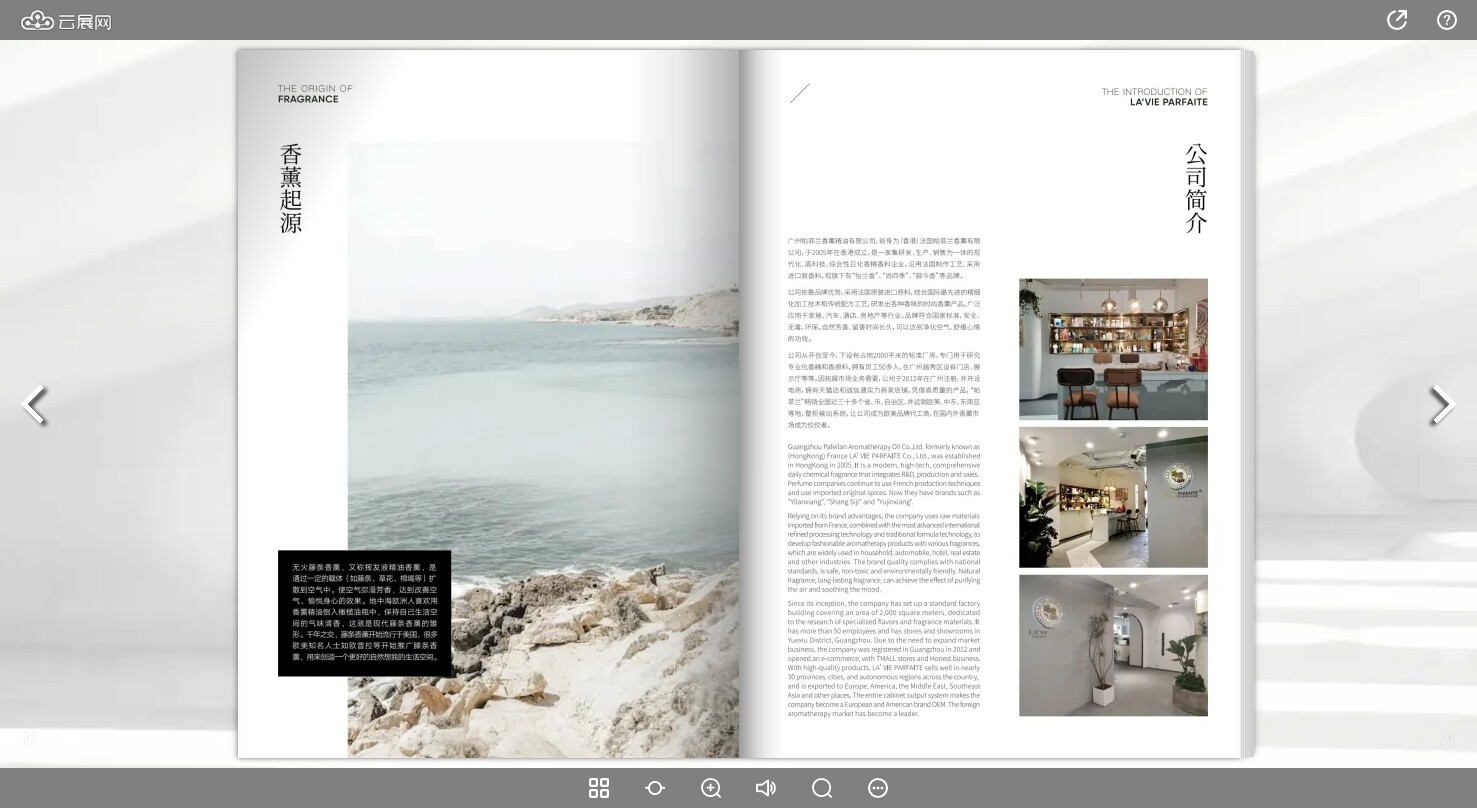Share the booklet via share icon
Viewport: 1477px width, 808px height.
(1397, 20)
